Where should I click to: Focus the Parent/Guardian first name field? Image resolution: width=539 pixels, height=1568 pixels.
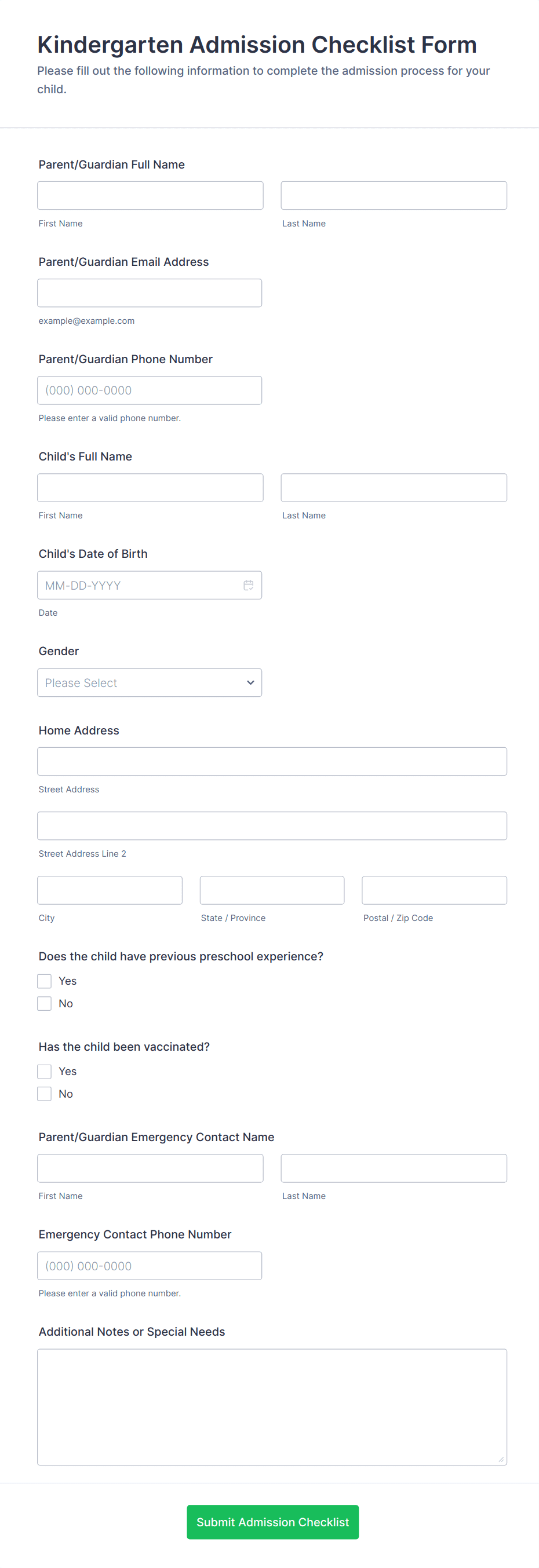[x=151, y=195]
